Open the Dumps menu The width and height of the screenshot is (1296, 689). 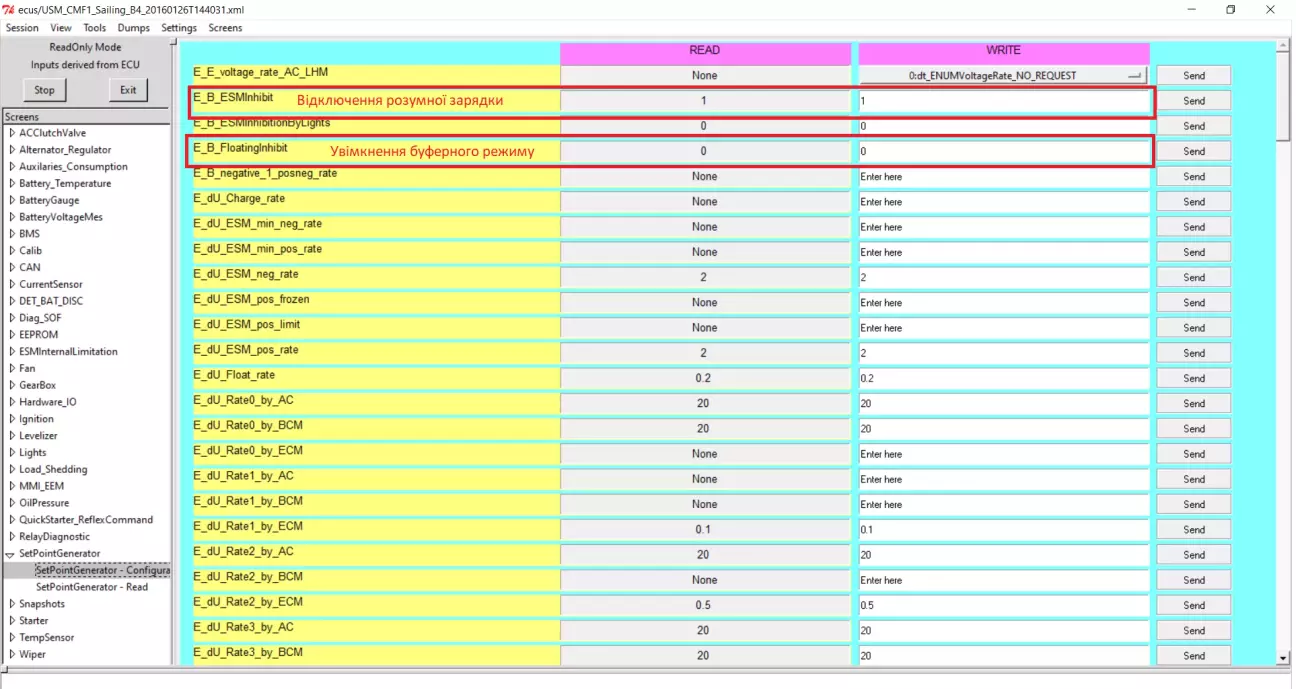[x=134, y=28]
